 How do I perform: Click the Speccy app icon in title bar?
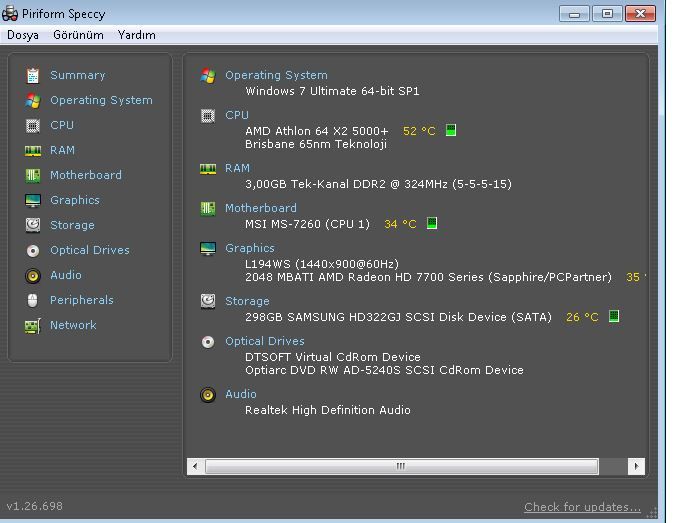(10, 14)
